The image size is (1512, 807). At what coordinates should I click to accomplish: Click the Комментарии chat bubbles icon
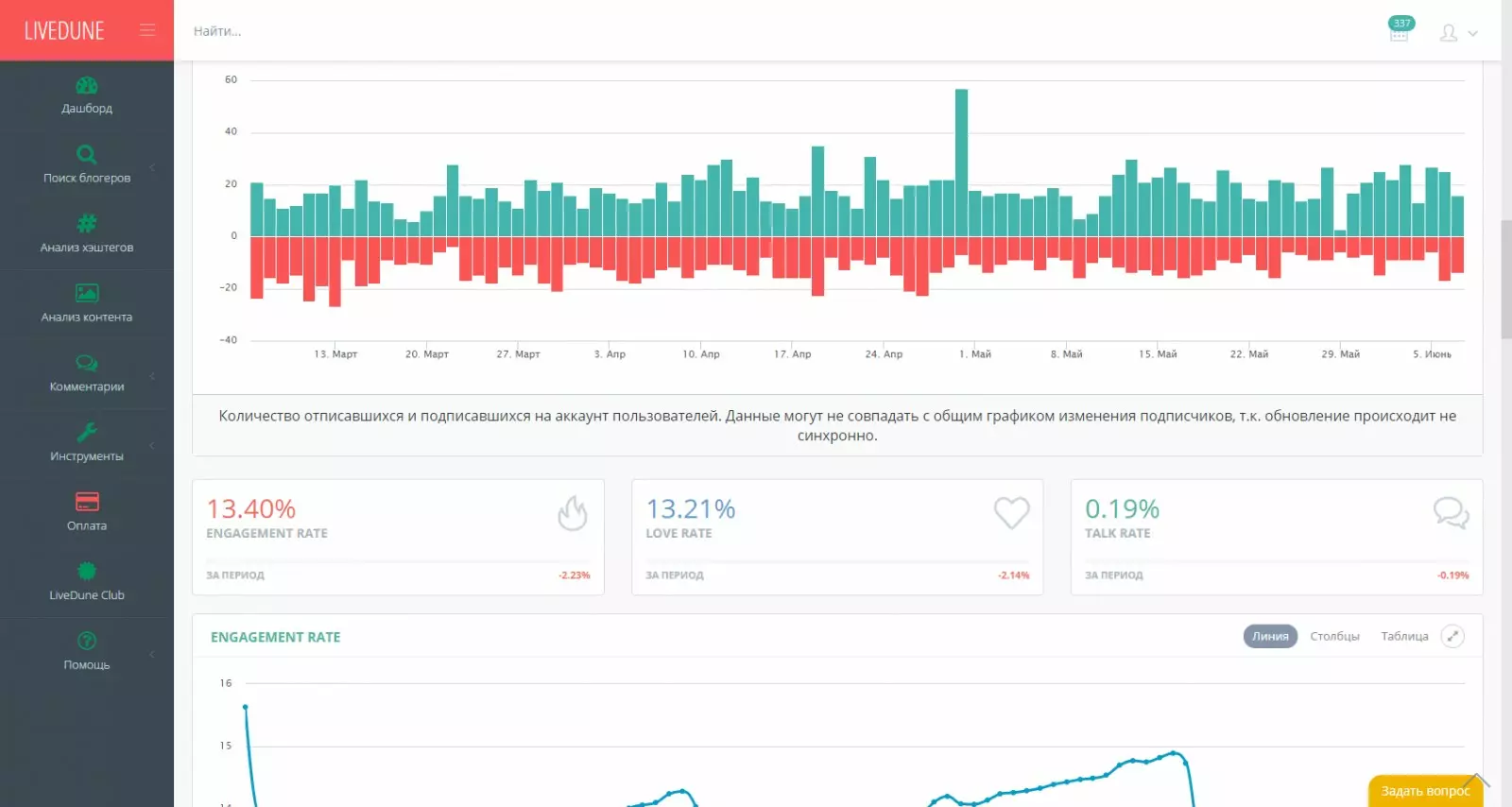point(87,363)
